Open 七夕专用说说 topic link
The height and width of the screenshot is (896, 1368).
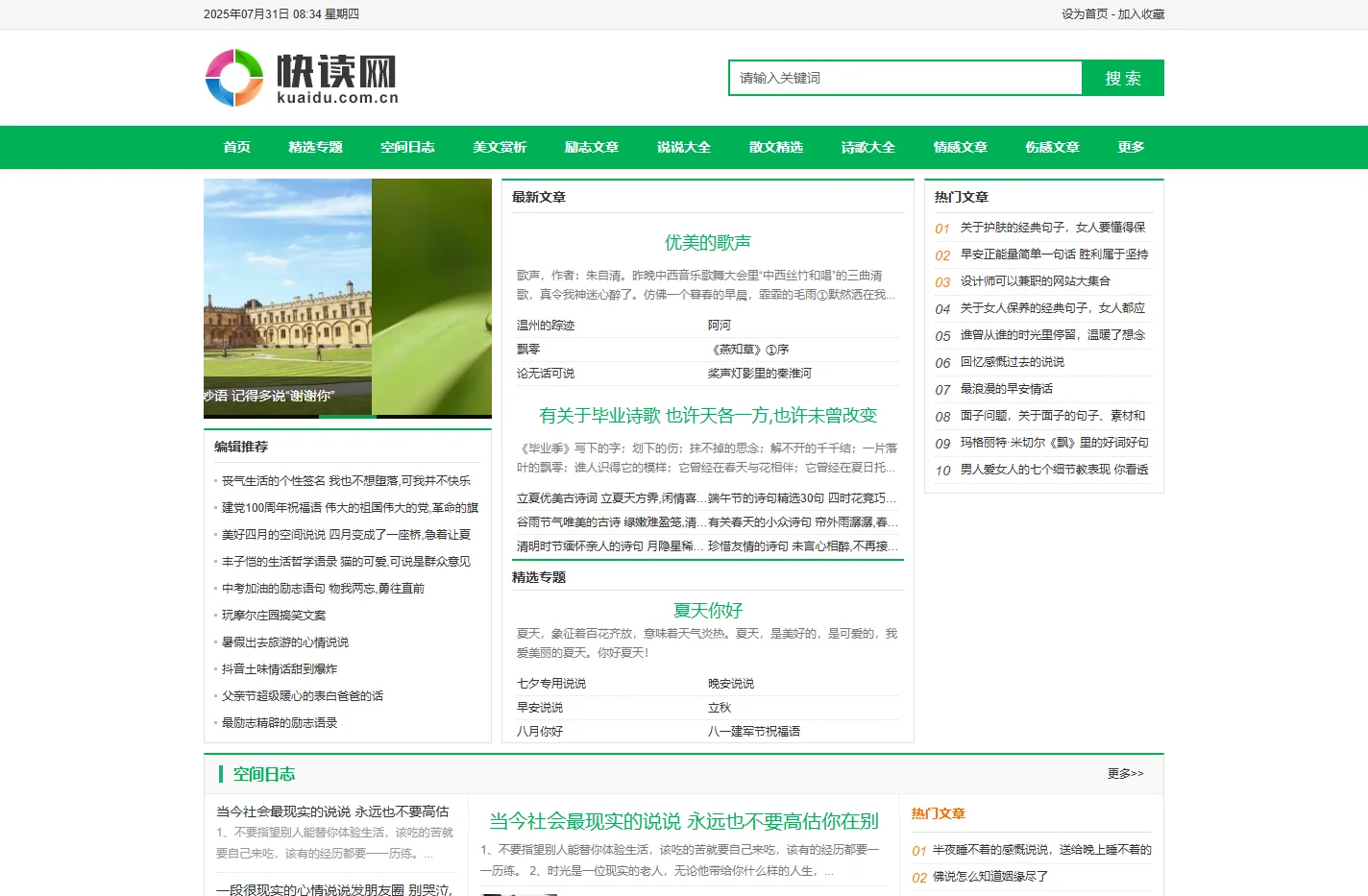tap(551, 684)
